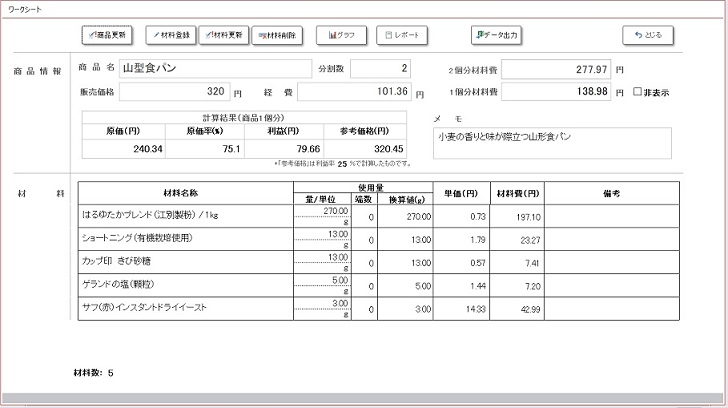Select the ショートニング(有機栽培使用) material row
This screenshot has height=408, width=728.
pos(379,239)
